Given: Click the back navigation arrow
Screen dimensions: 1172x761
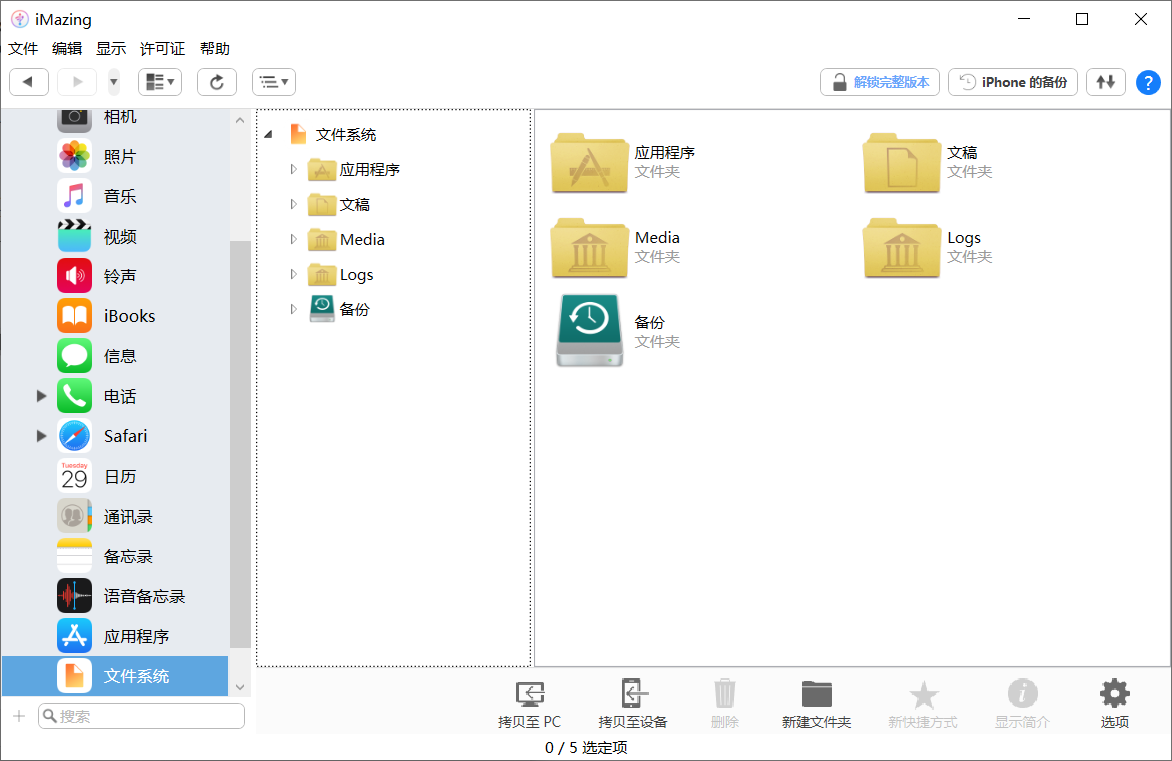Looking at the screenshot, I should click(29, 81).
